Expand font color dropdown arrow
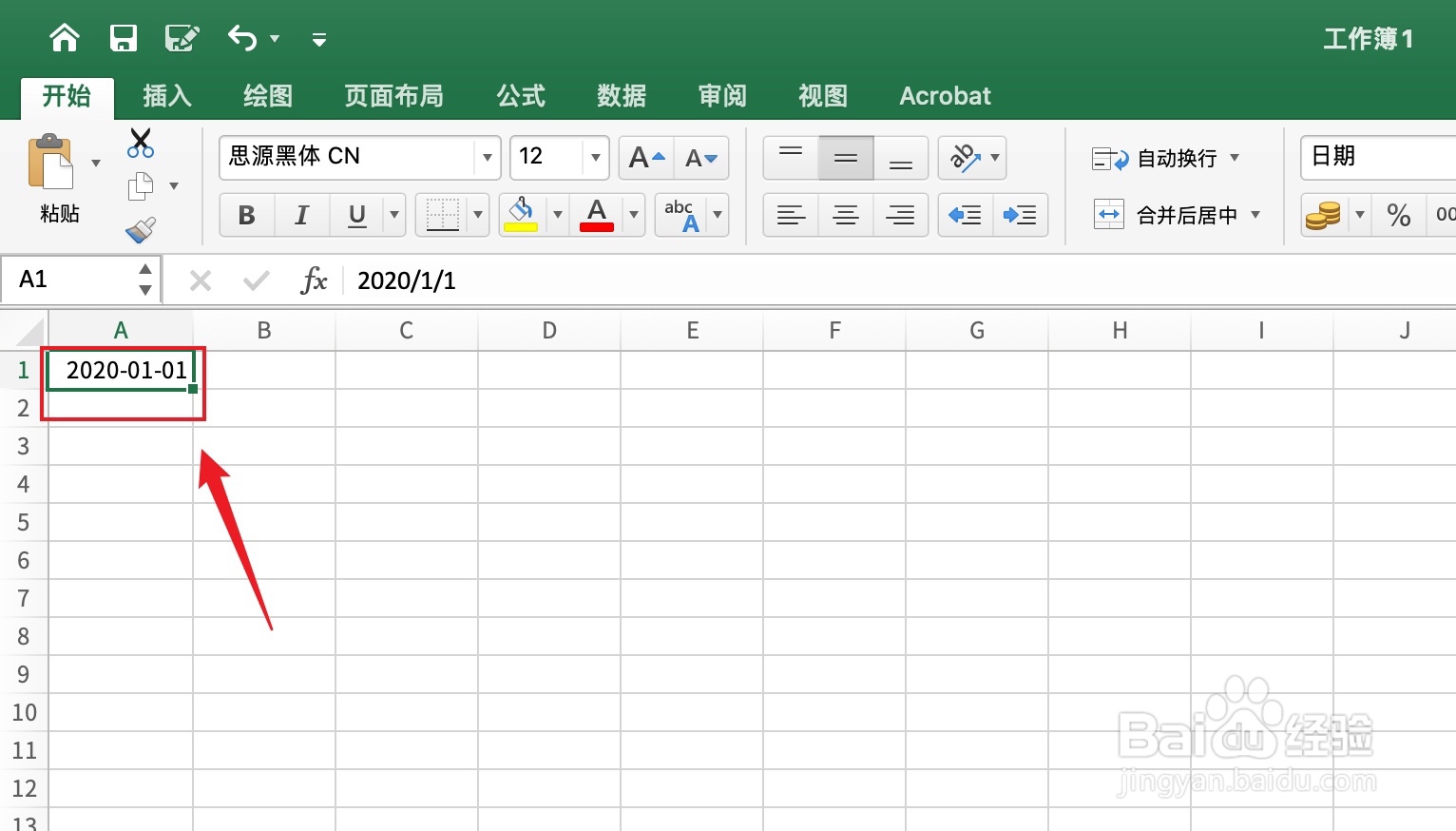This screenshot has width=1456, height=831. (x=634, y=215)
